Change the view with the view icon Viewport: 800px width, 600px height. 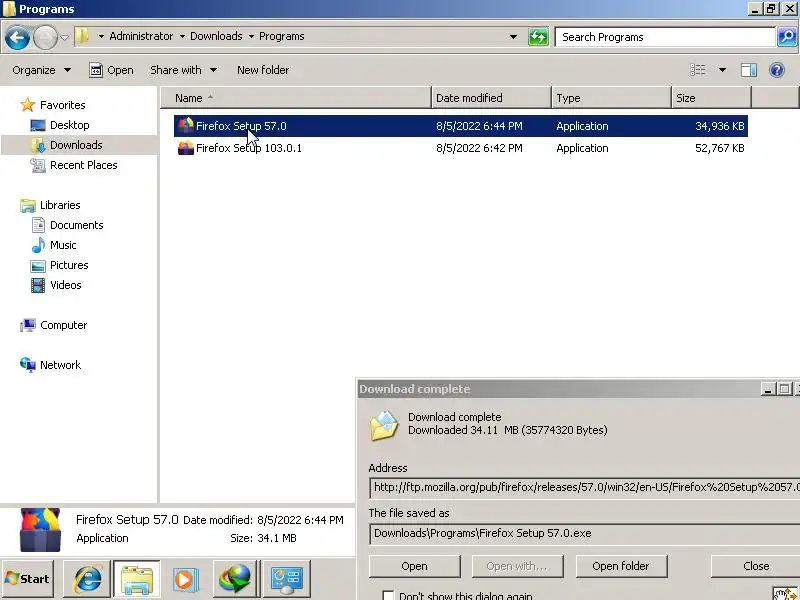pyautogui.click(x=697, y=70)
